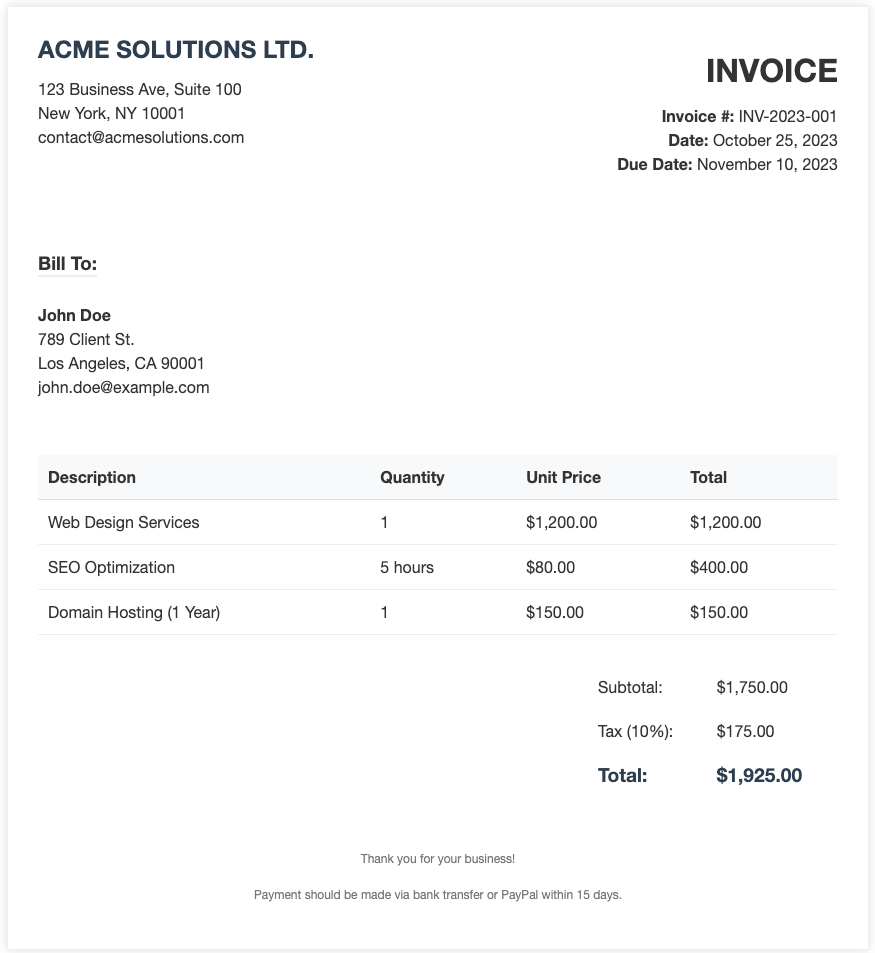Click the contact@acmesolutions.com email address

tap(141, 138)
